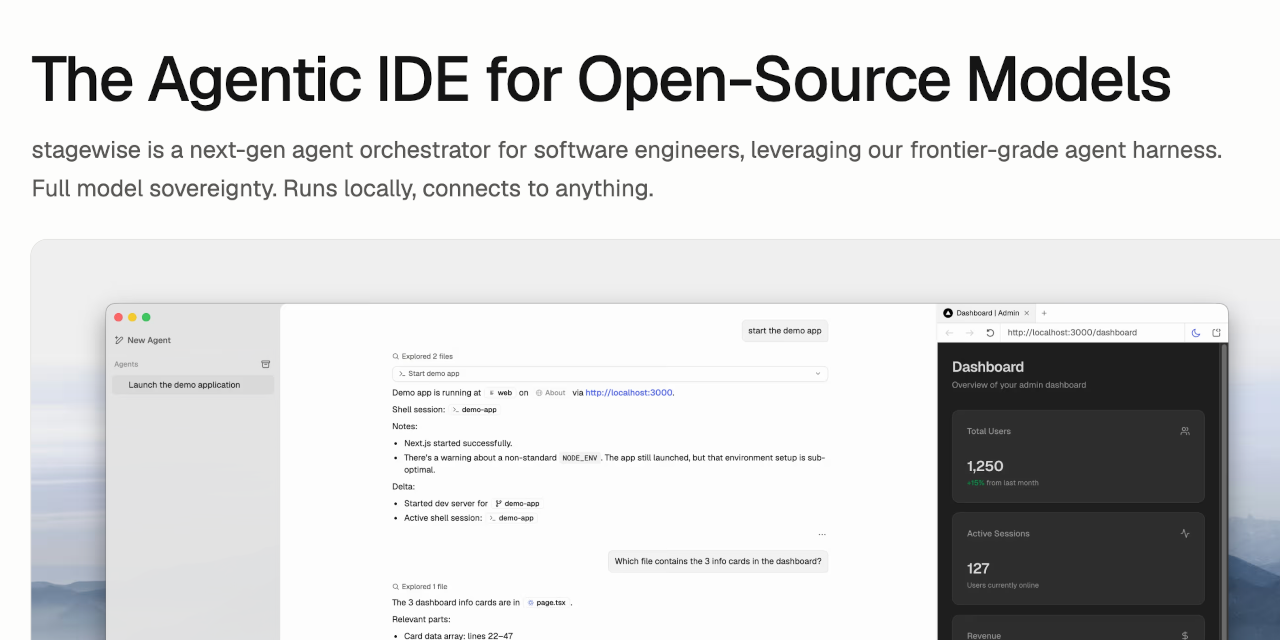
Task: Click the terminal icon in Start demo app
Action: tap(402, 374)
